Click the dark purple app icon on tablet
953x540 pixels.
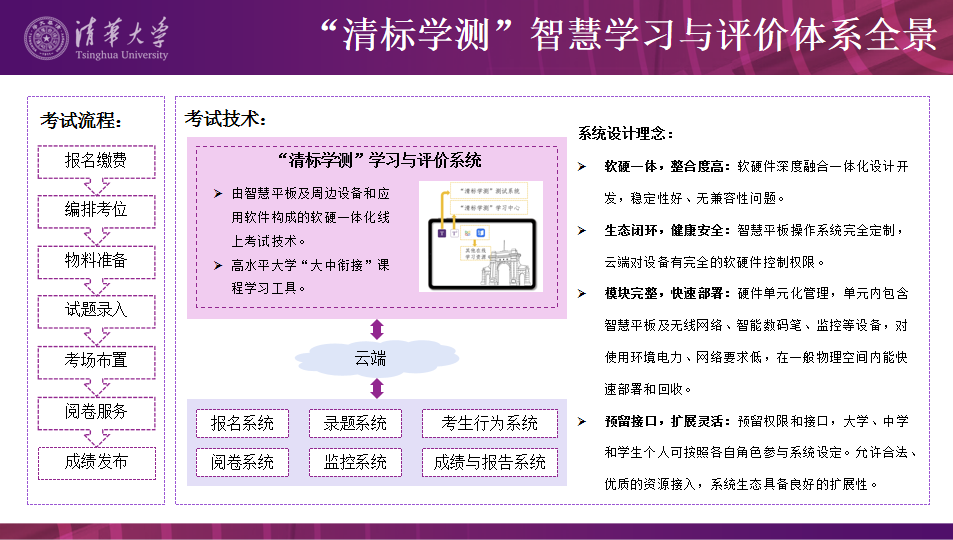point(442,233)
